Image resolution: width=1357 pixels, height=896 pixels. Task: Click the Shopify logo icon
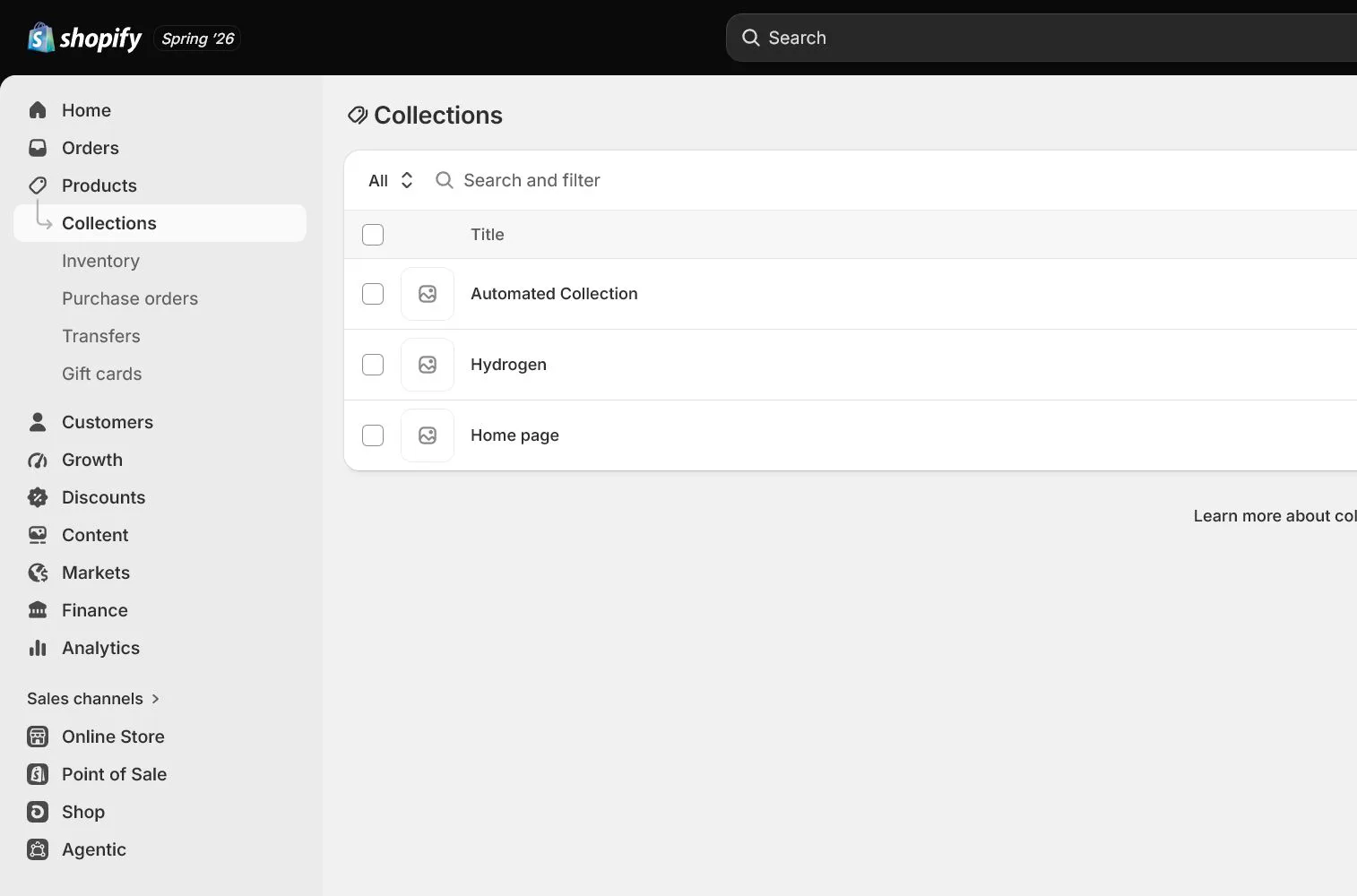pyautogui.click(x=41, y=38)
